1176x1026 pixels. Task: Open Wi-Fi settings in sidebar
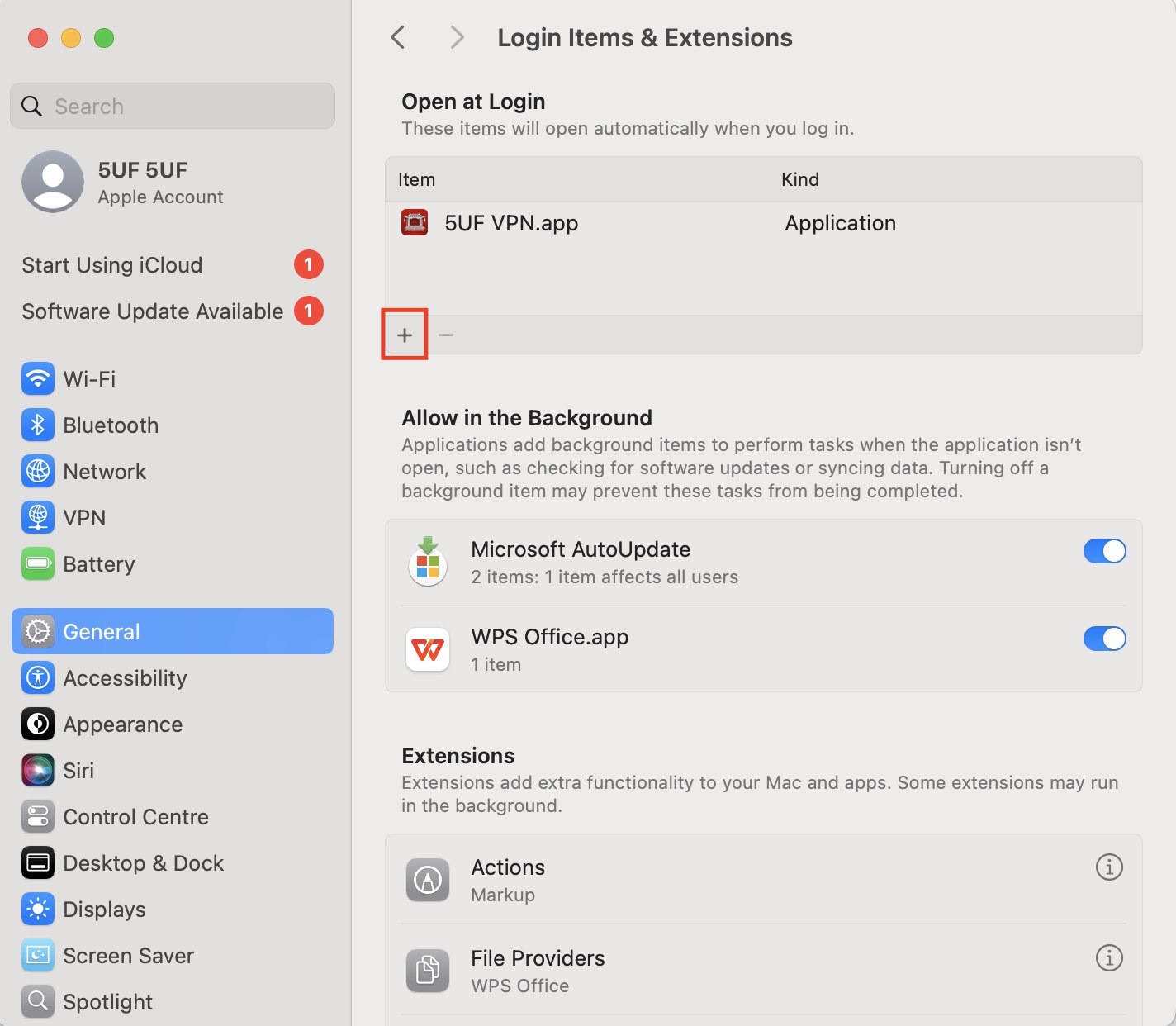click(89, 379)
